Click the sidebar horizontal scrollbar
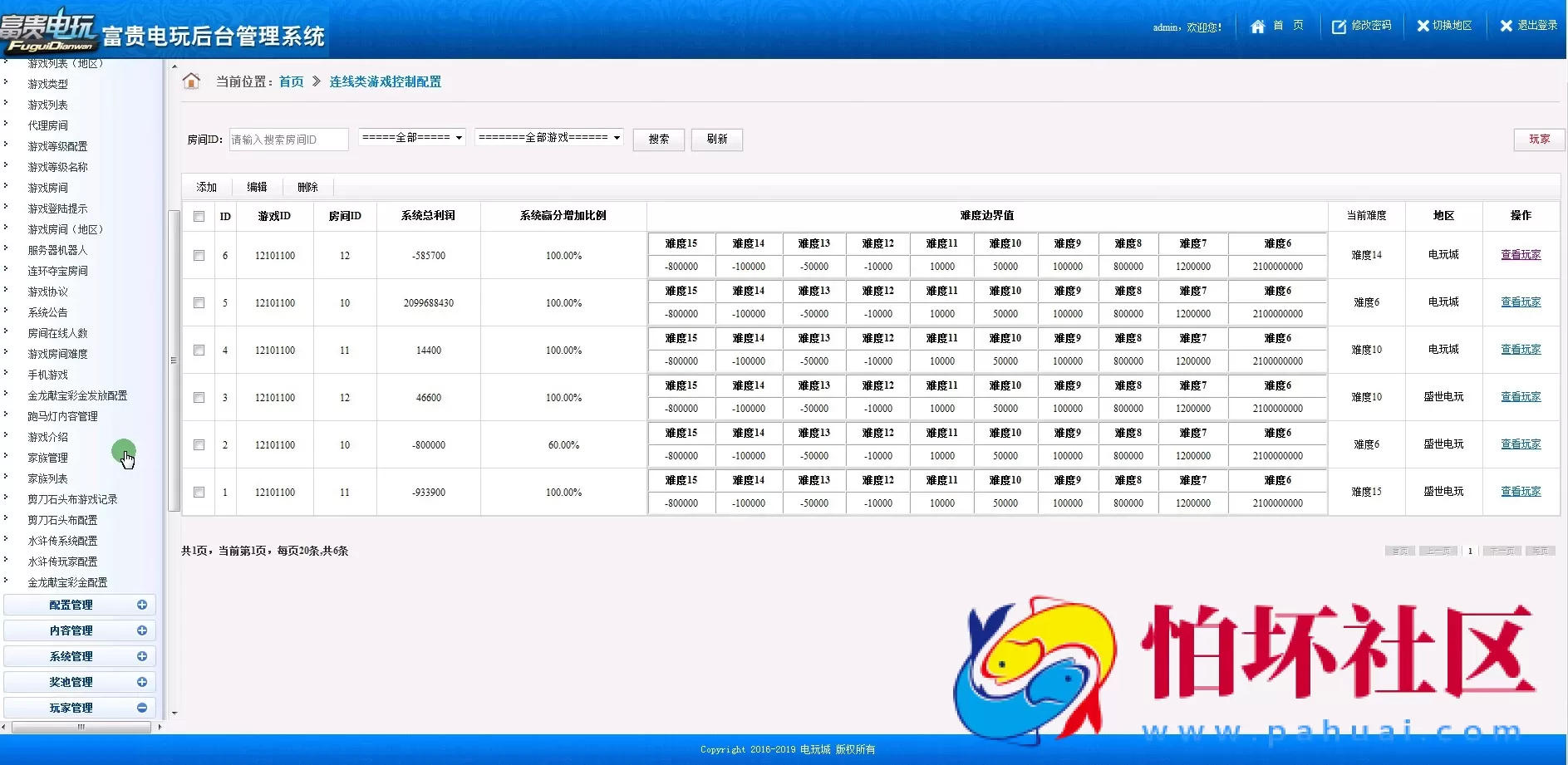 pos(81,727)
